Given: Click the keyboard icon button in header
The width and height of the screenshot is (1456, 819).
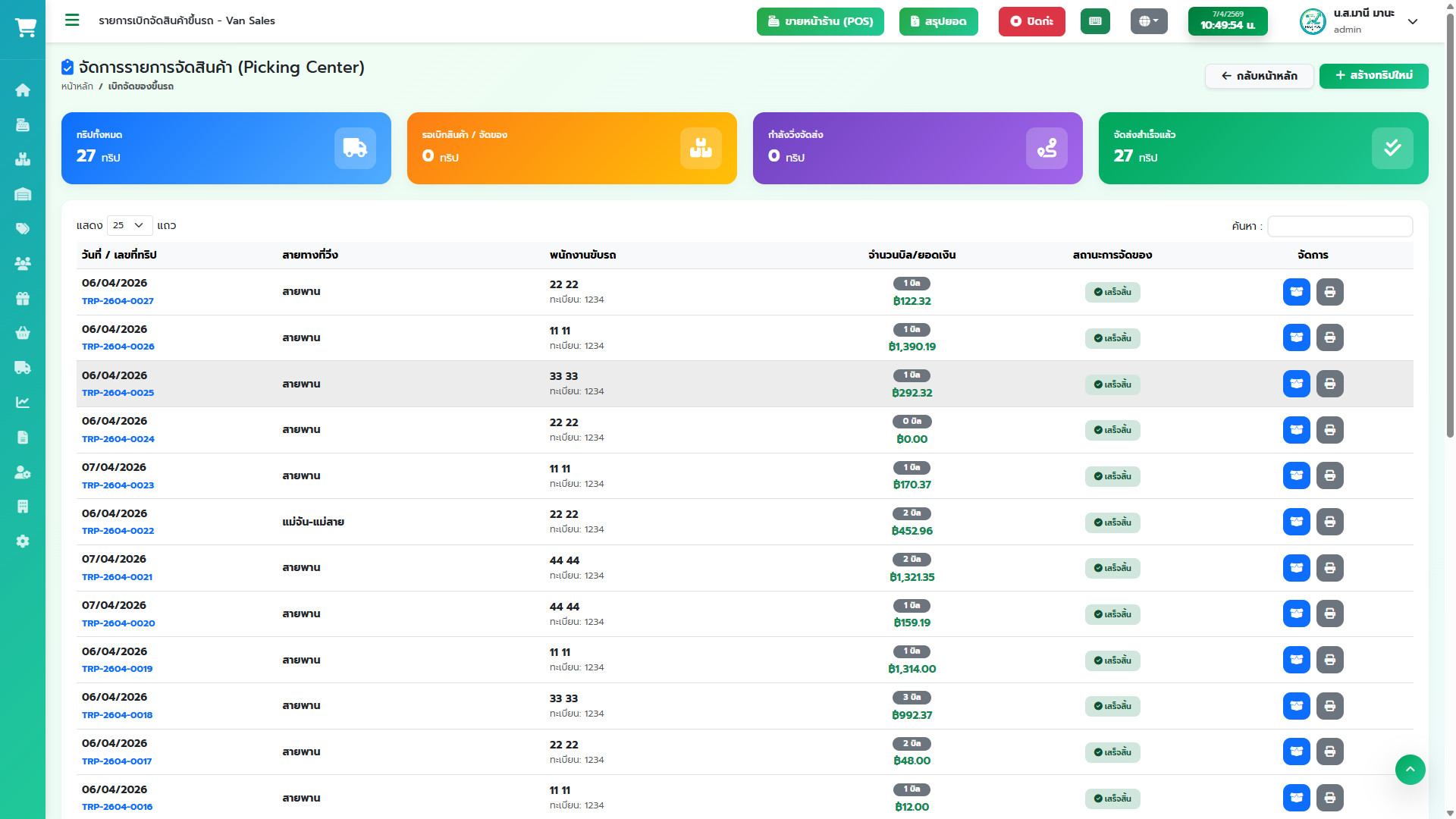Looking at the screenshot, I should (x=1095, y=21).
